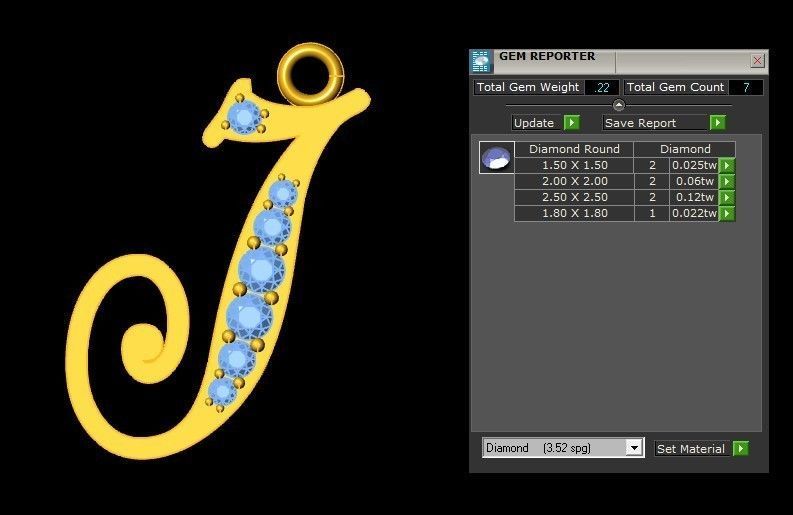Click green arrow on 1.50 X 1.50 row
Image resolution: width=793 pixels, height=515 pixels.
[x=727, y=165]
